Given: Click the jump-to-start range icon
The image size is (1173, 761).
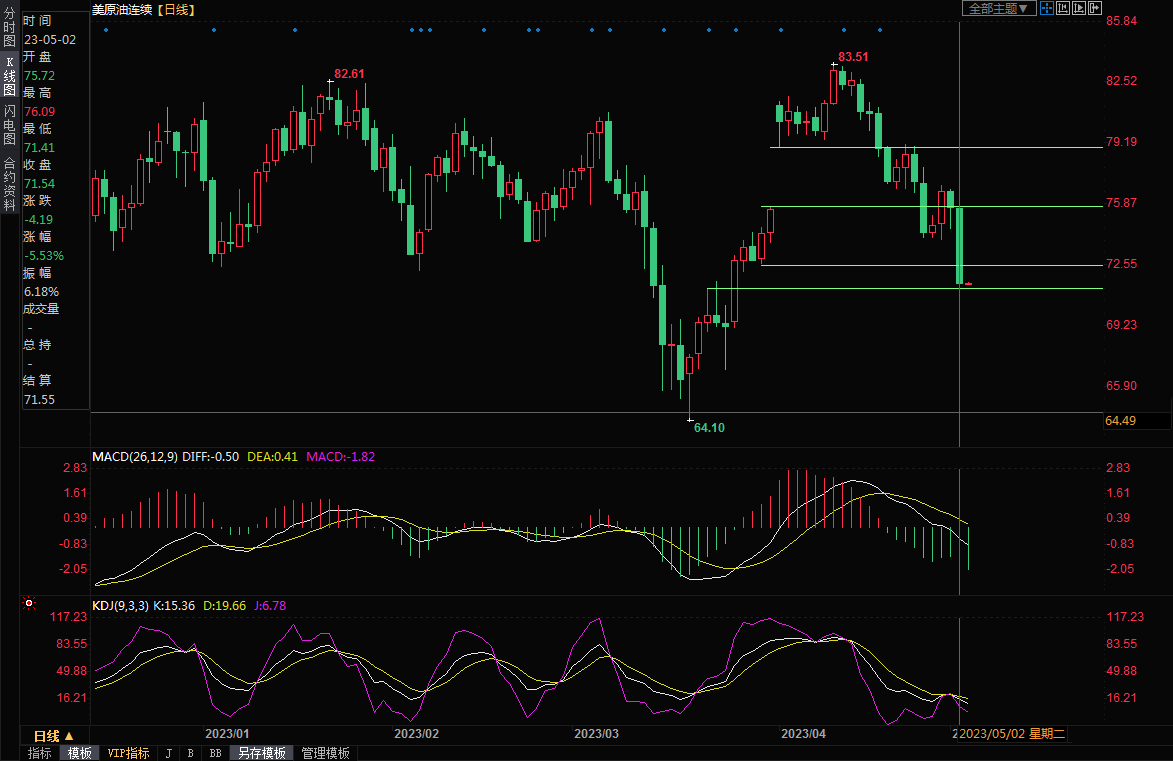Looking at the screenshot, I should coord(1062,8).
